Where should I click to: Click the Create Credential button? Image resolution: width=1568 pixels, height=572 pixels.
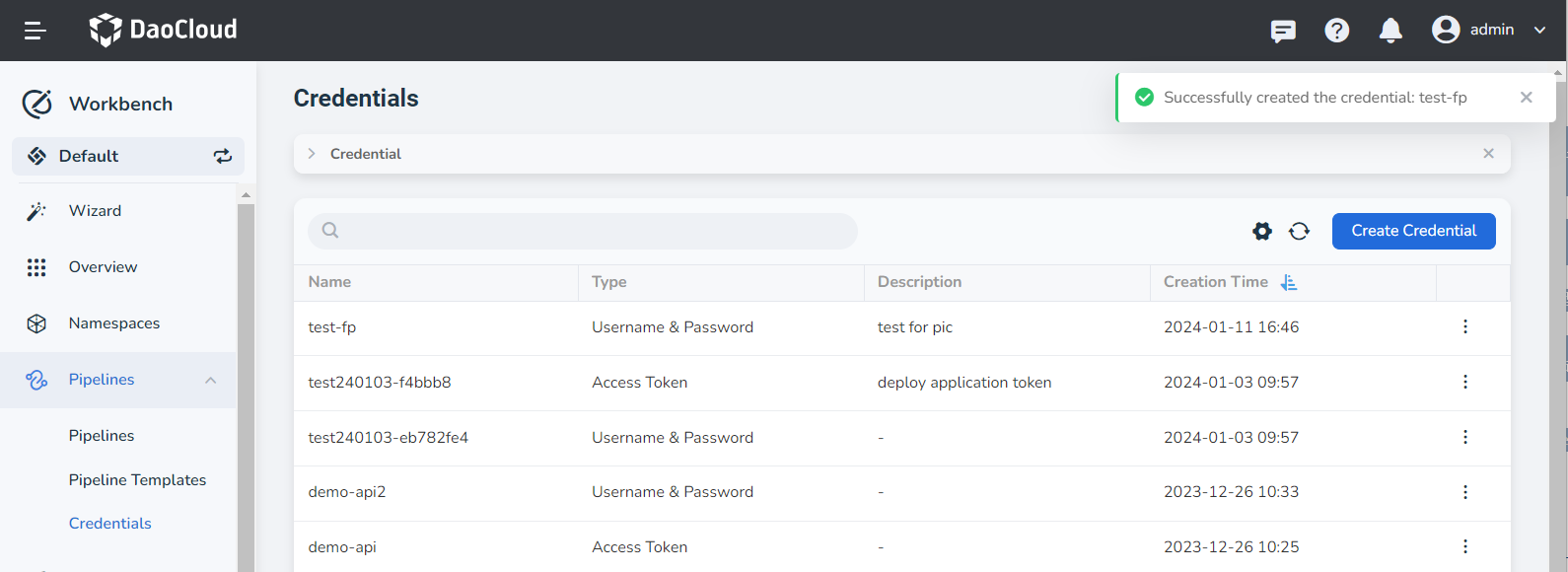(x=1413, y=231)
